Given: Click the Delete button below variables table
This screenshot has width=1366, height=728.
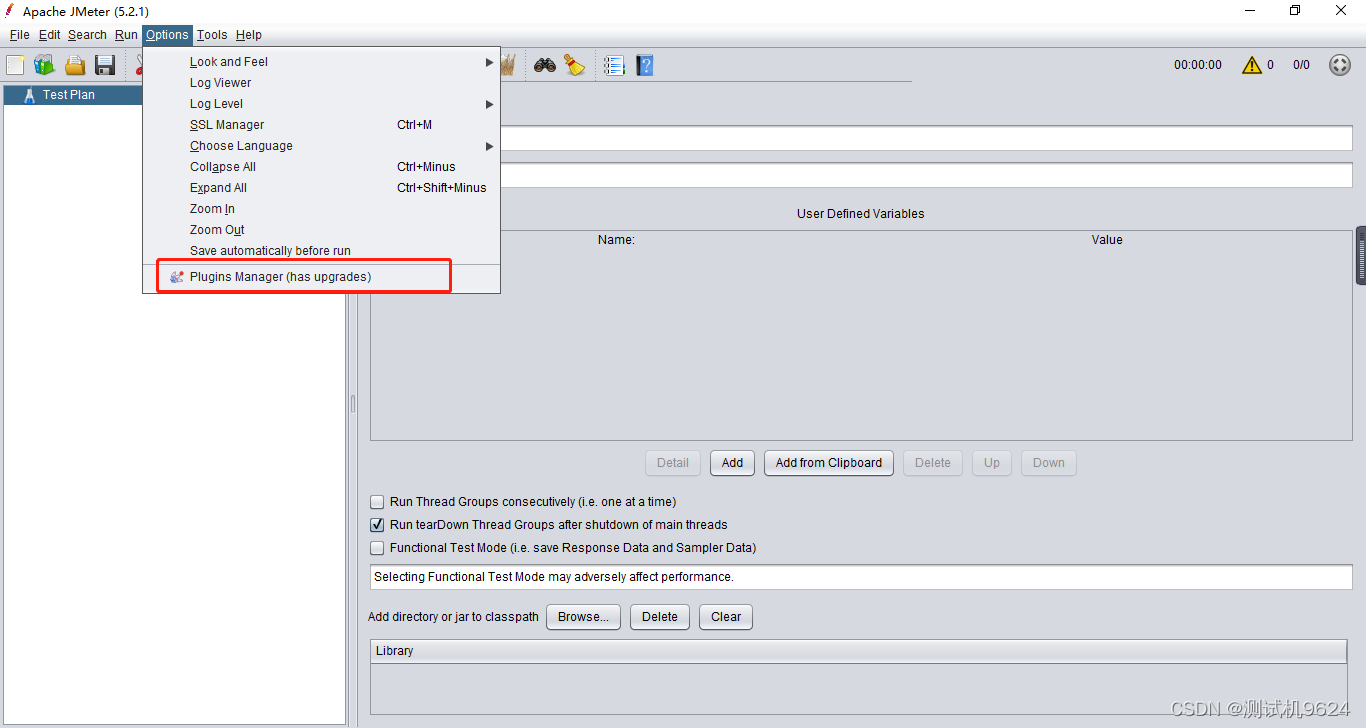Looking at the screenshot, I should 933,463.
